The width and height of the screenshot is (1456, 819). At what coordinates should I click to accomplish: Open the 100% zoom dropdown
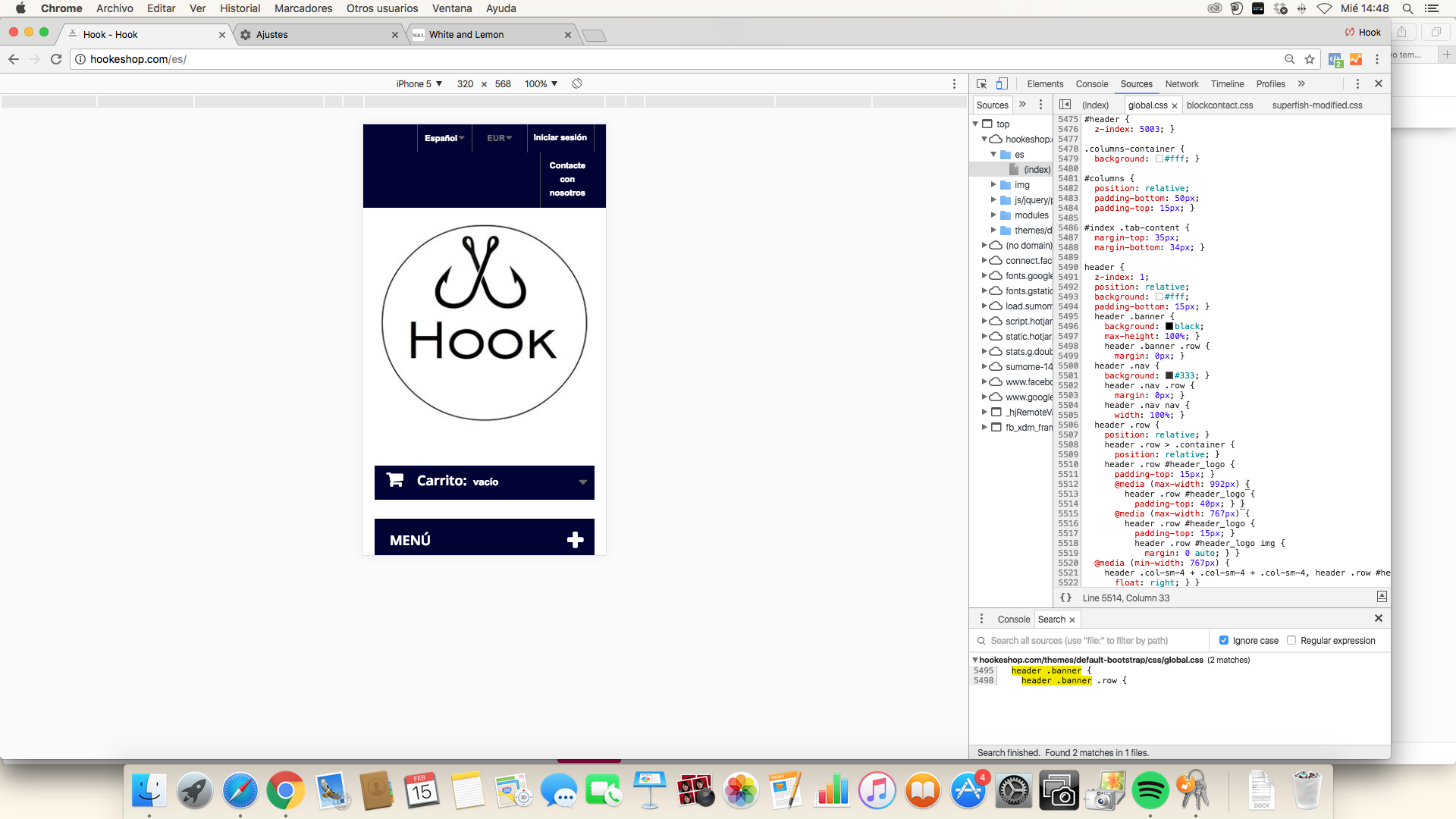point(541,83)
